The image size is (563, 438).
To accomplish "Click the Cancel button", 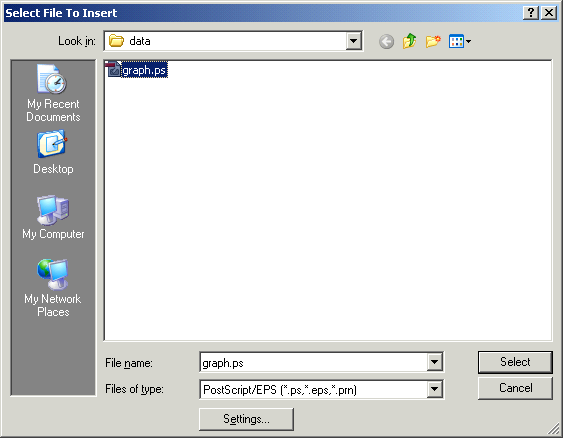I will click(515, 388).
